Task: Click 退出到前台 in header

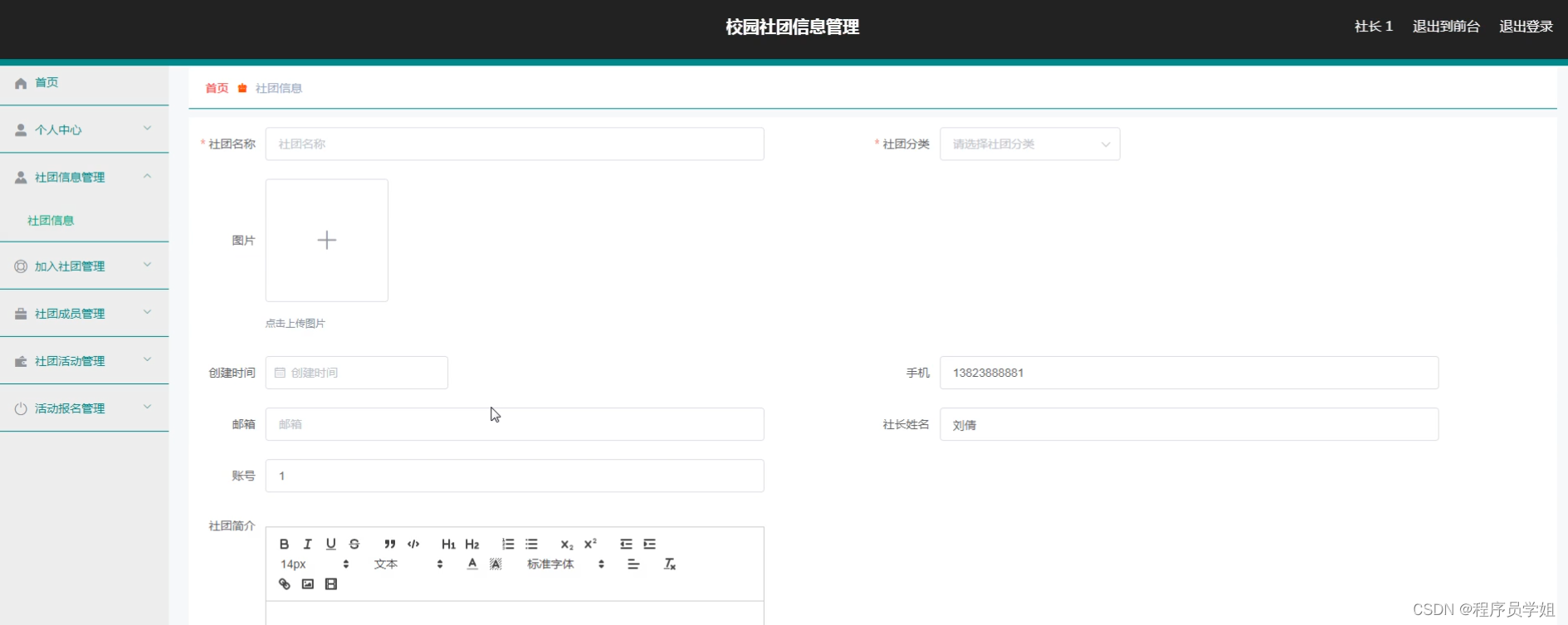Action: point(1446,27)
